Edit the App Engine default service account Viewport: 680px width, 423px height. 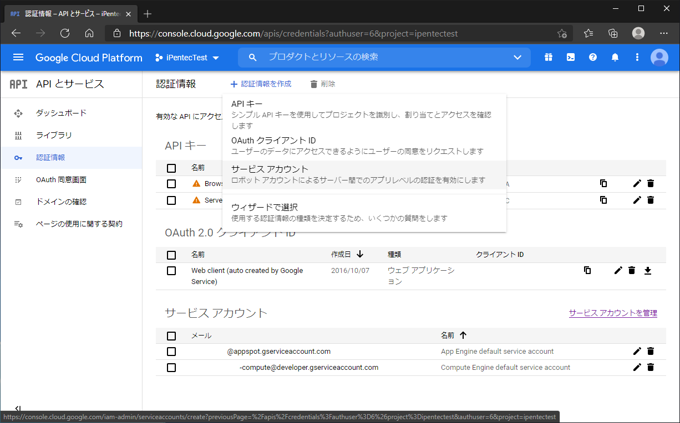coord(637,351)
